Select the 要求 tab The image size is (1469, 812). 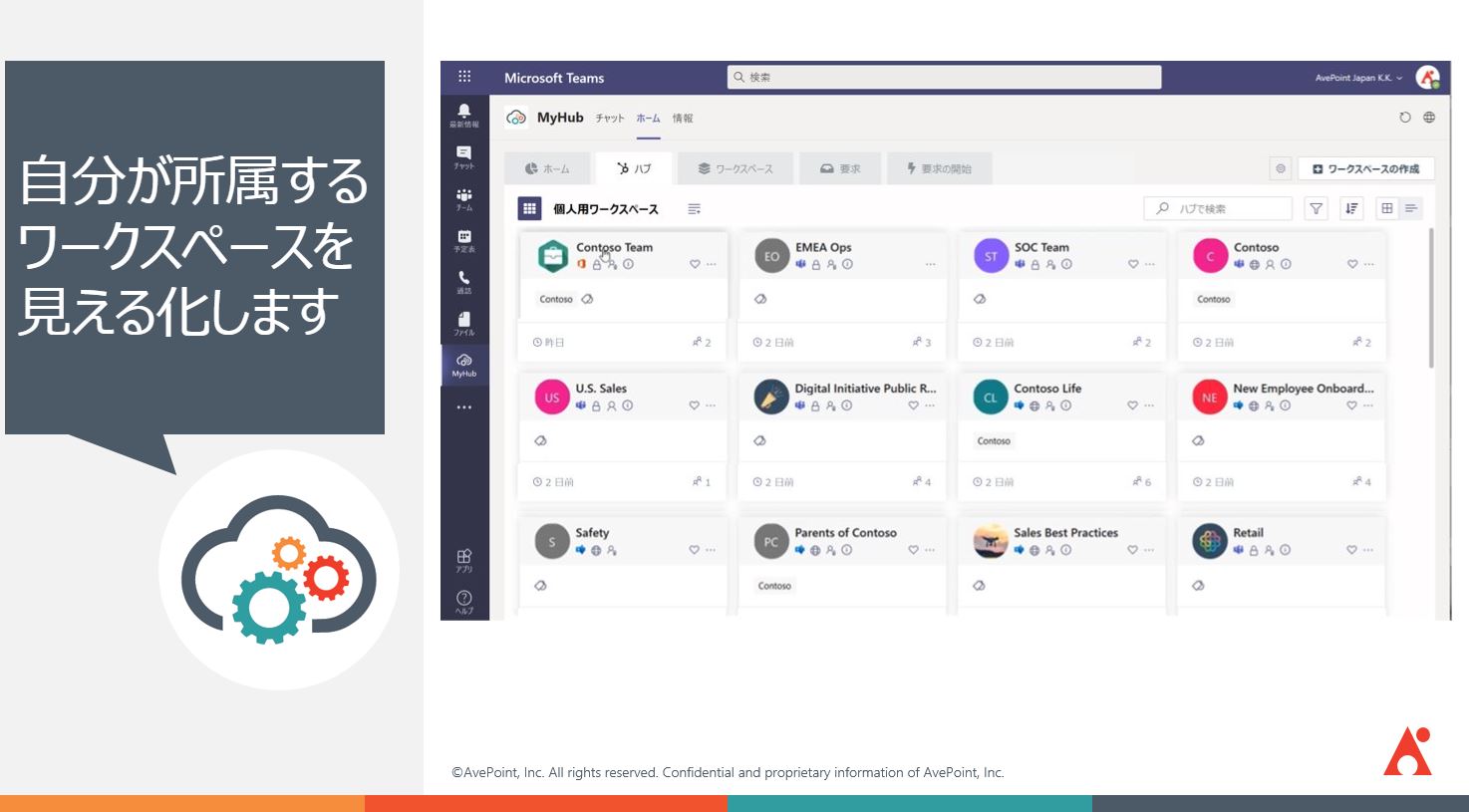[840, 168]
